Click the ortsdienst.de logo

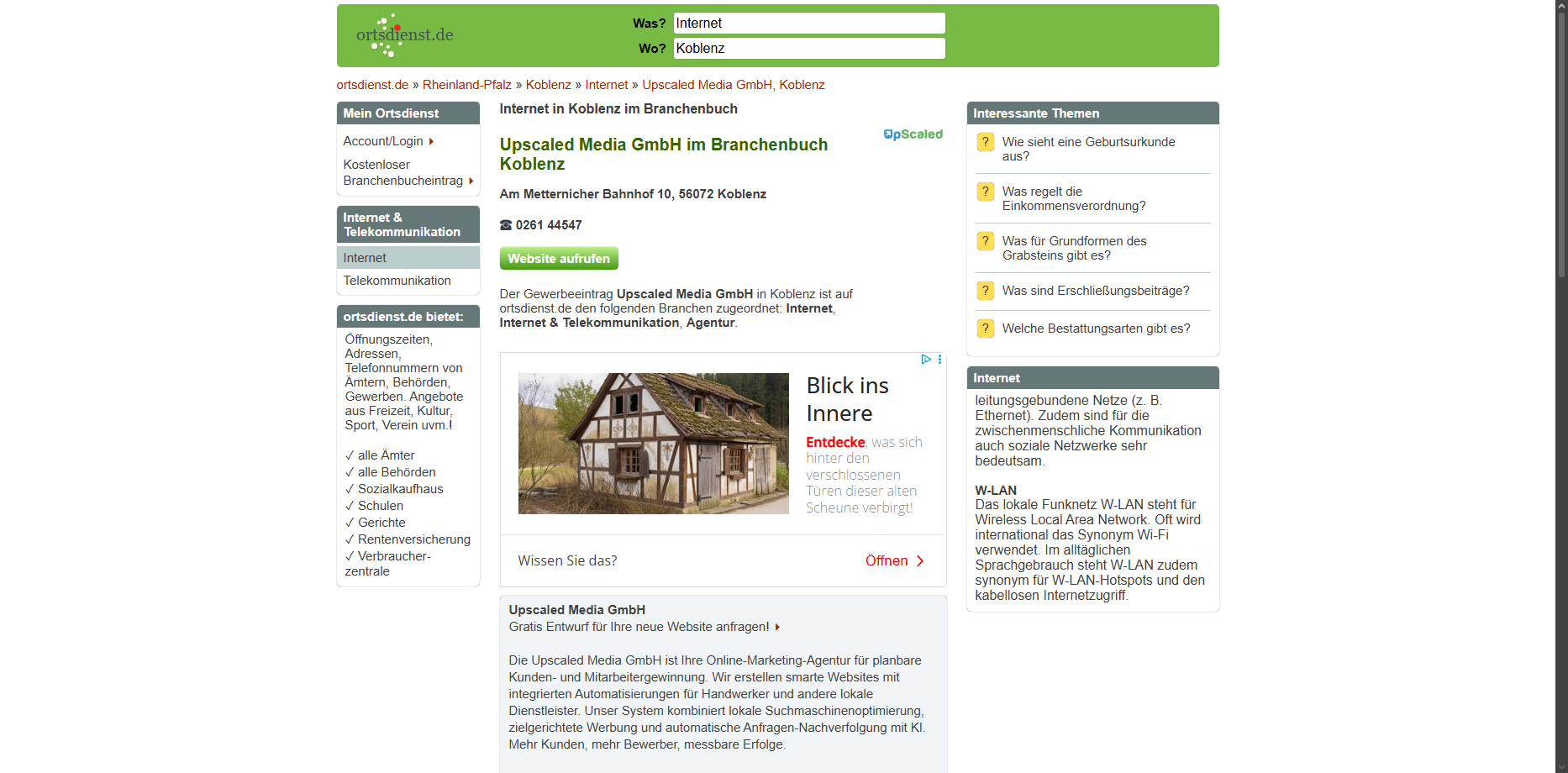tap(404, 35)
